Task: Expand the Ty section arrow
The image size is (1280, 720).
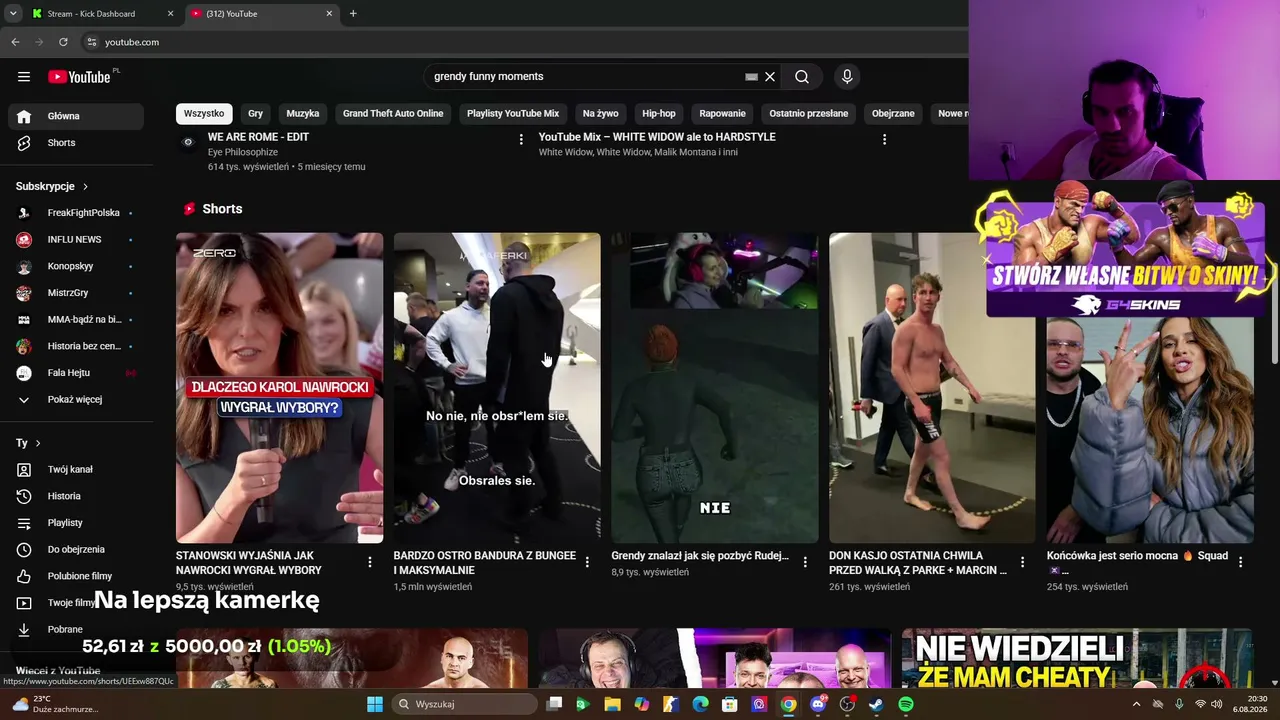Action: coord(38,443)
